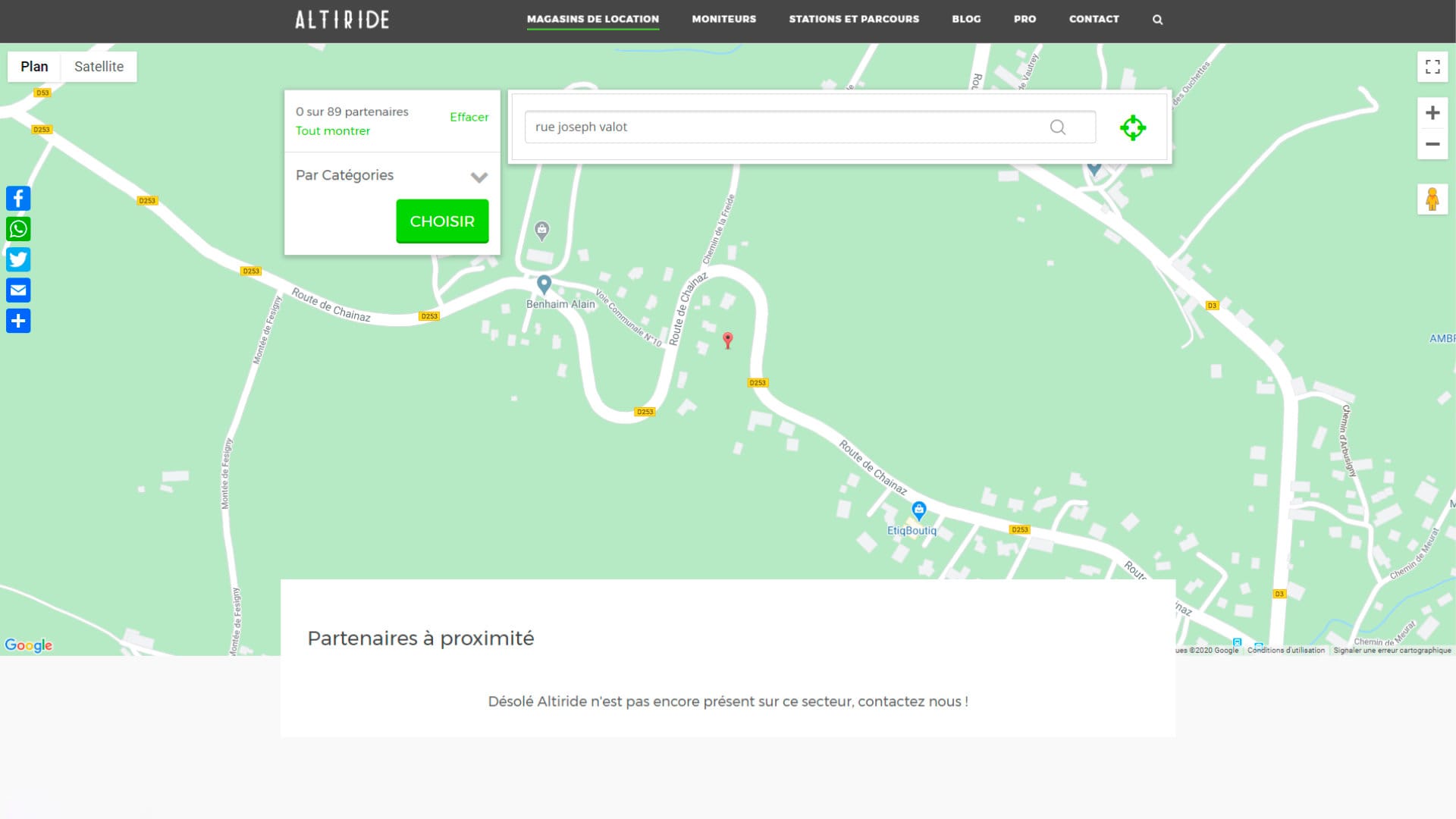This screenshot has width=1456, height=819.
Task: Open Conditions d'utilisation link
Action: coord(1286,651)
